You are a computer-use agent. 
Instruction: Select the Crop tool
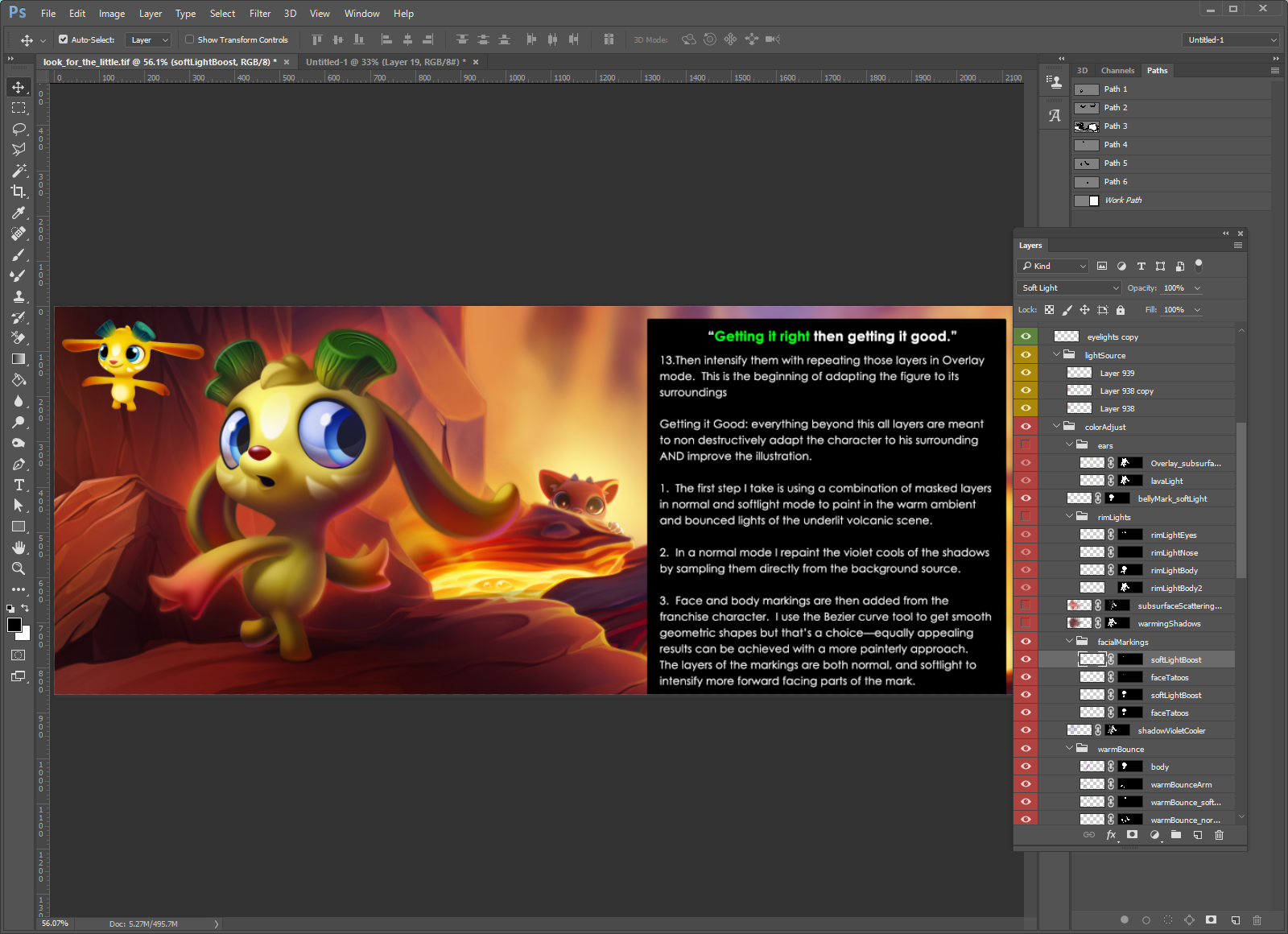click(x=19, y=192)
